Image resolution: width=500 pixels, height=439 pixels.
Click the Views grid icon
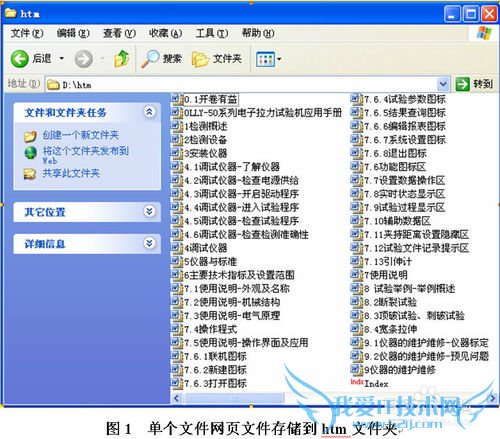pos(265,59)
